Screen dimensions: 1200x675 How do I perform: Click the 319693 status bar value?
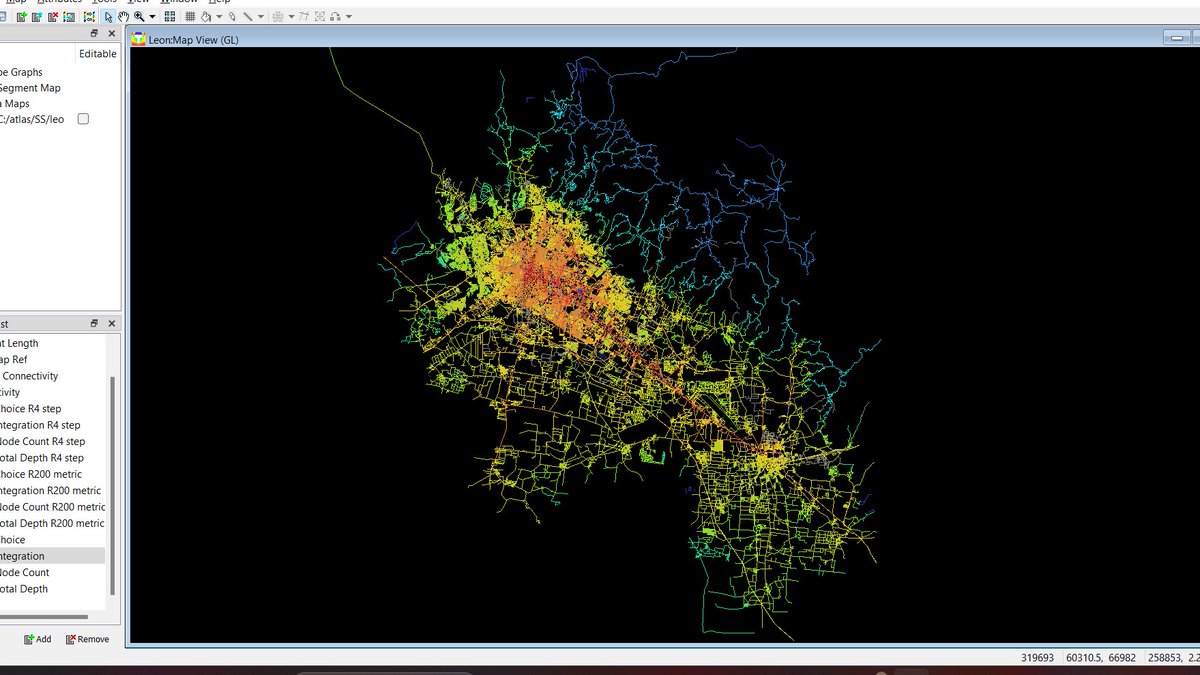click(1037, 658)
